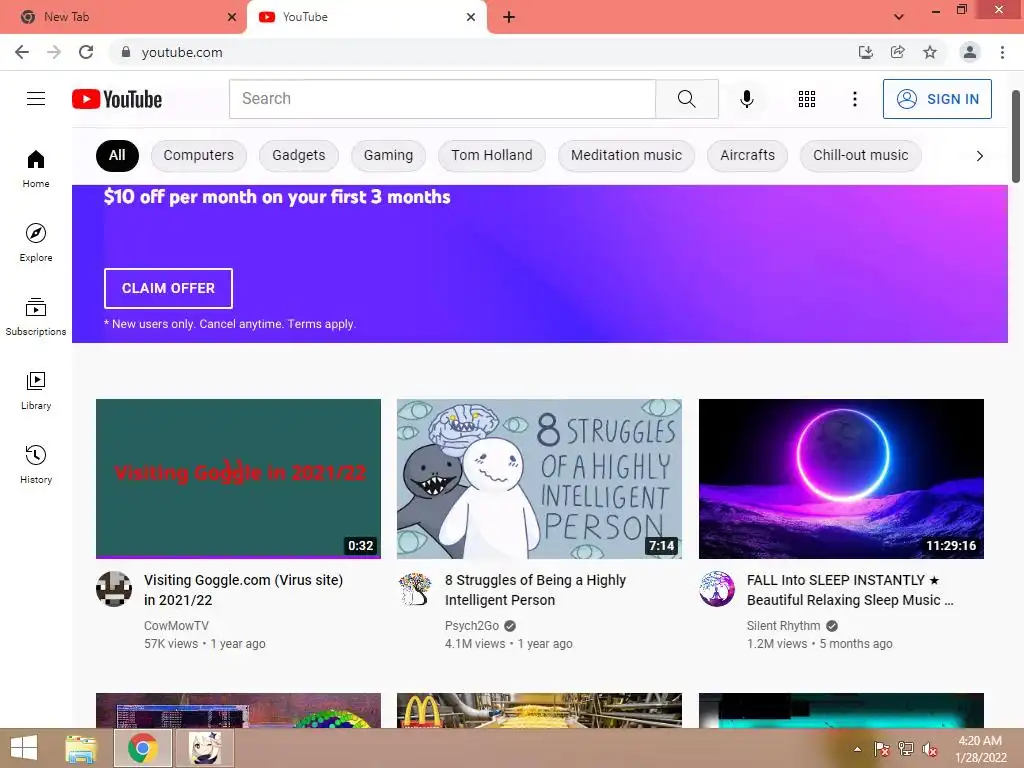Open CowMowTV channel name link
The image size is (1024, 768).
tap(176, 626)
